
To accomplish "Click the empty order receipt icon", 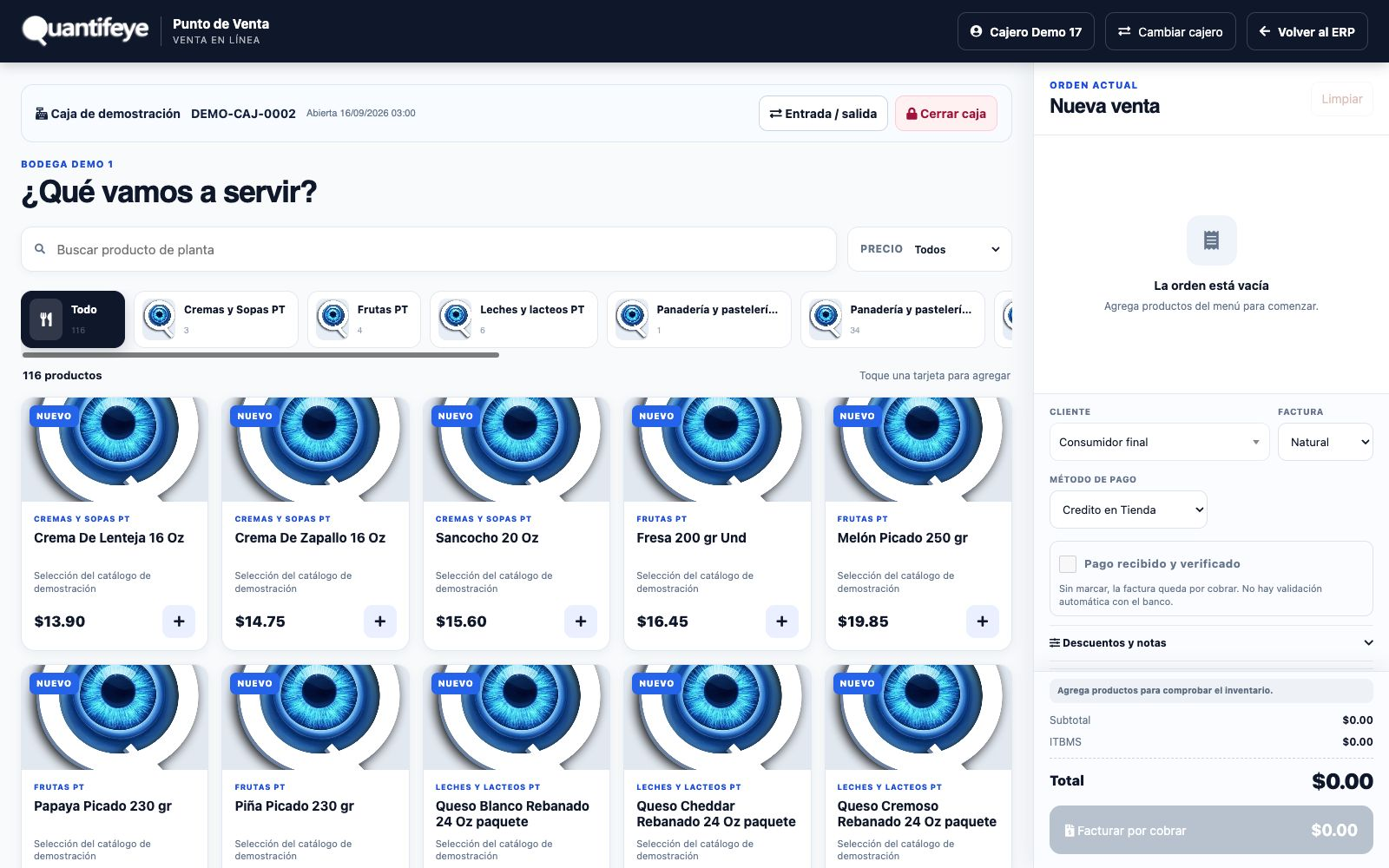I will (1212, 240).
